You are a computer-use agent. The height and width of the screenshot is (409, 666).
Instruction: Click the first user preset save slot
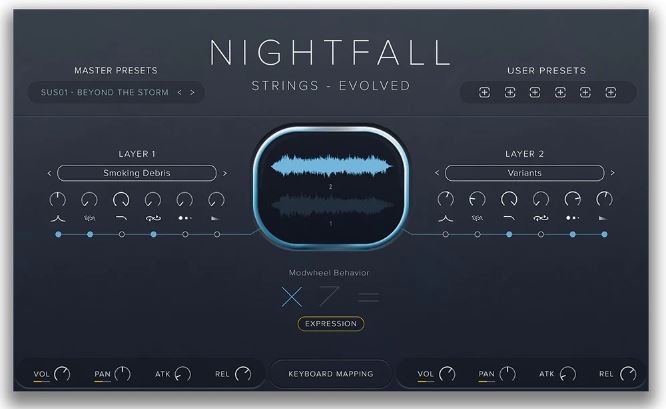click(484, 93)
